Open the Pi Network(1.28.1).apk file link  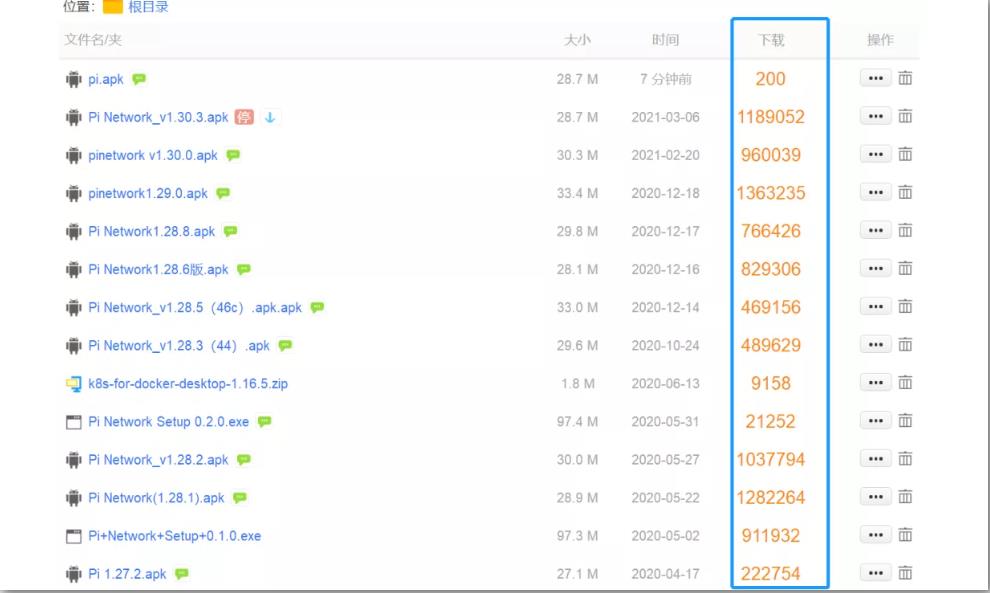(x=157, y=498)
